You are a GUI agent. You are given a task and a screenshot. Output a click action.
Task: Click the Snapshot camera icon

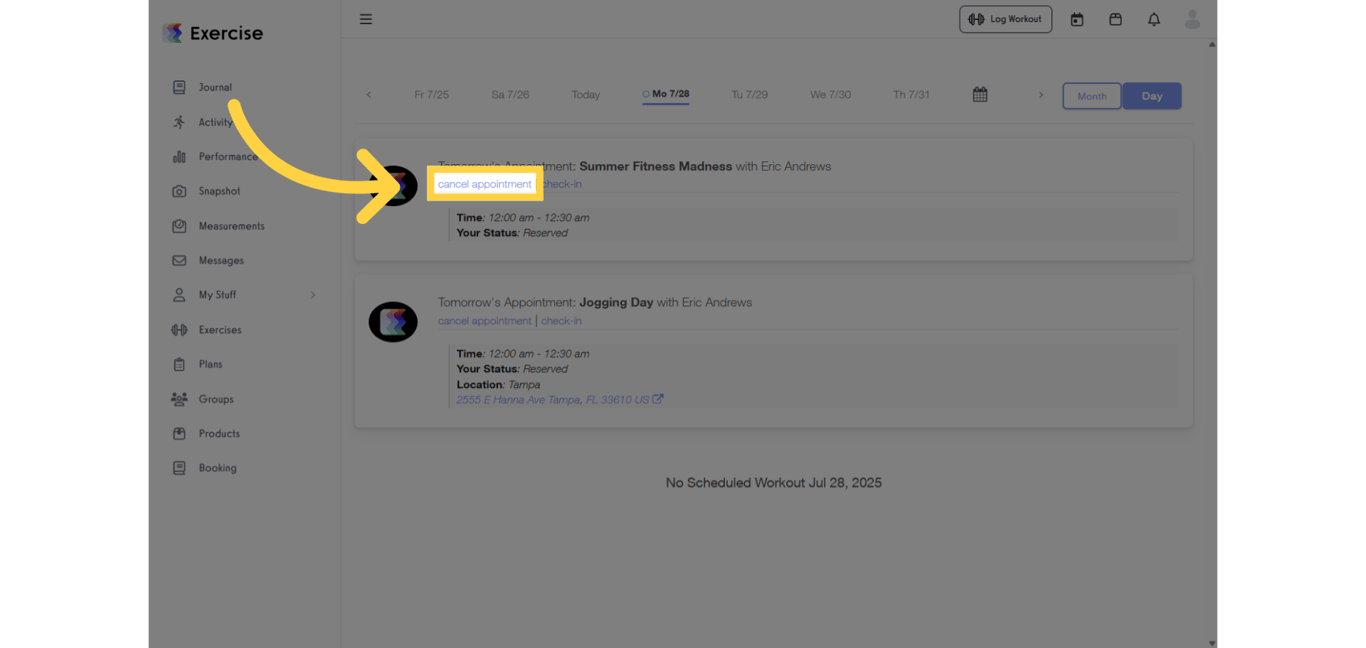pyautogui.click(x=179, y=191)
